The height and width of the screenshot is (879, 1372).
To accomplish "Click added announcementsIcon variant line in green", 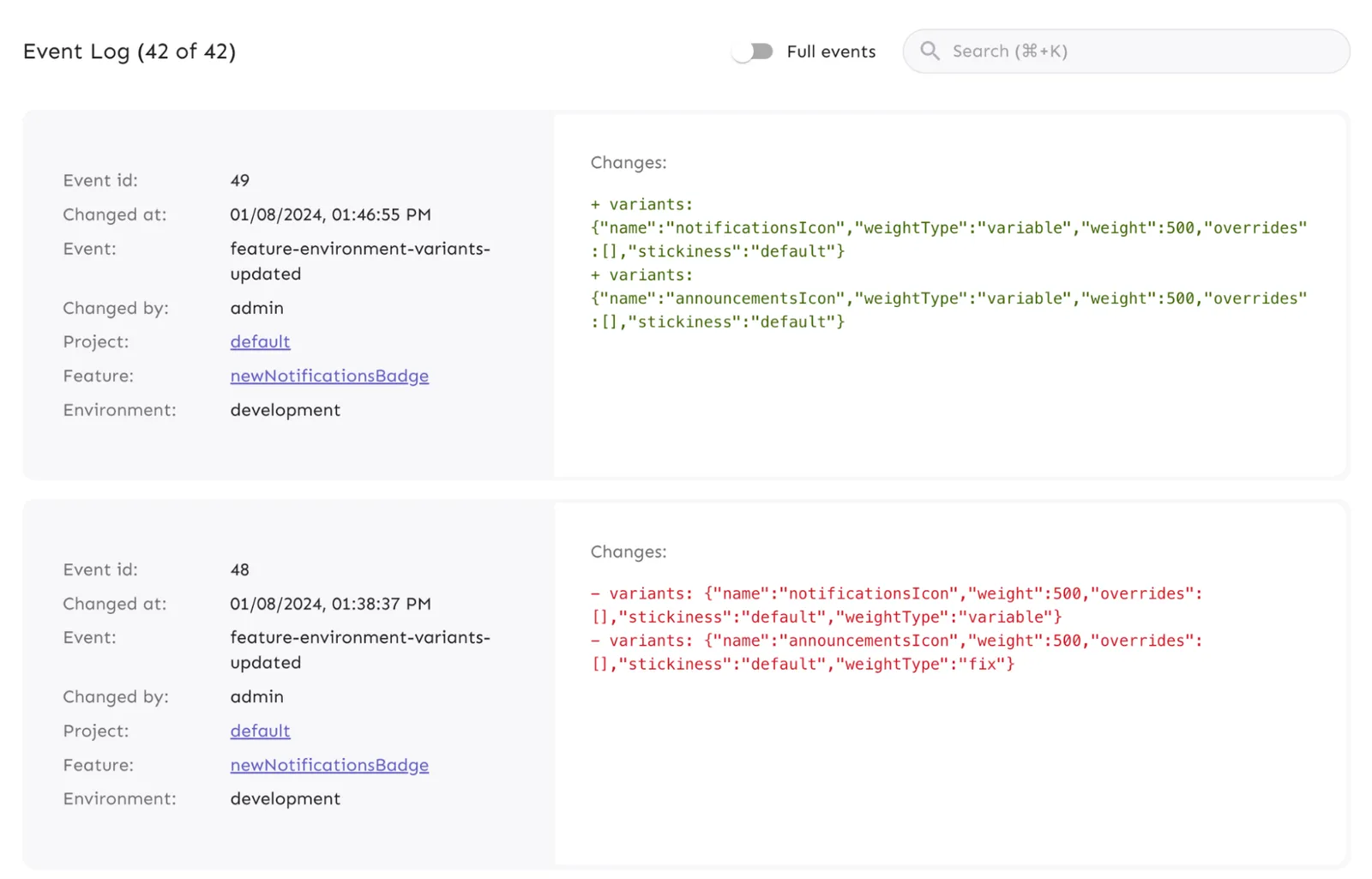I will click(x=948, y=298).
